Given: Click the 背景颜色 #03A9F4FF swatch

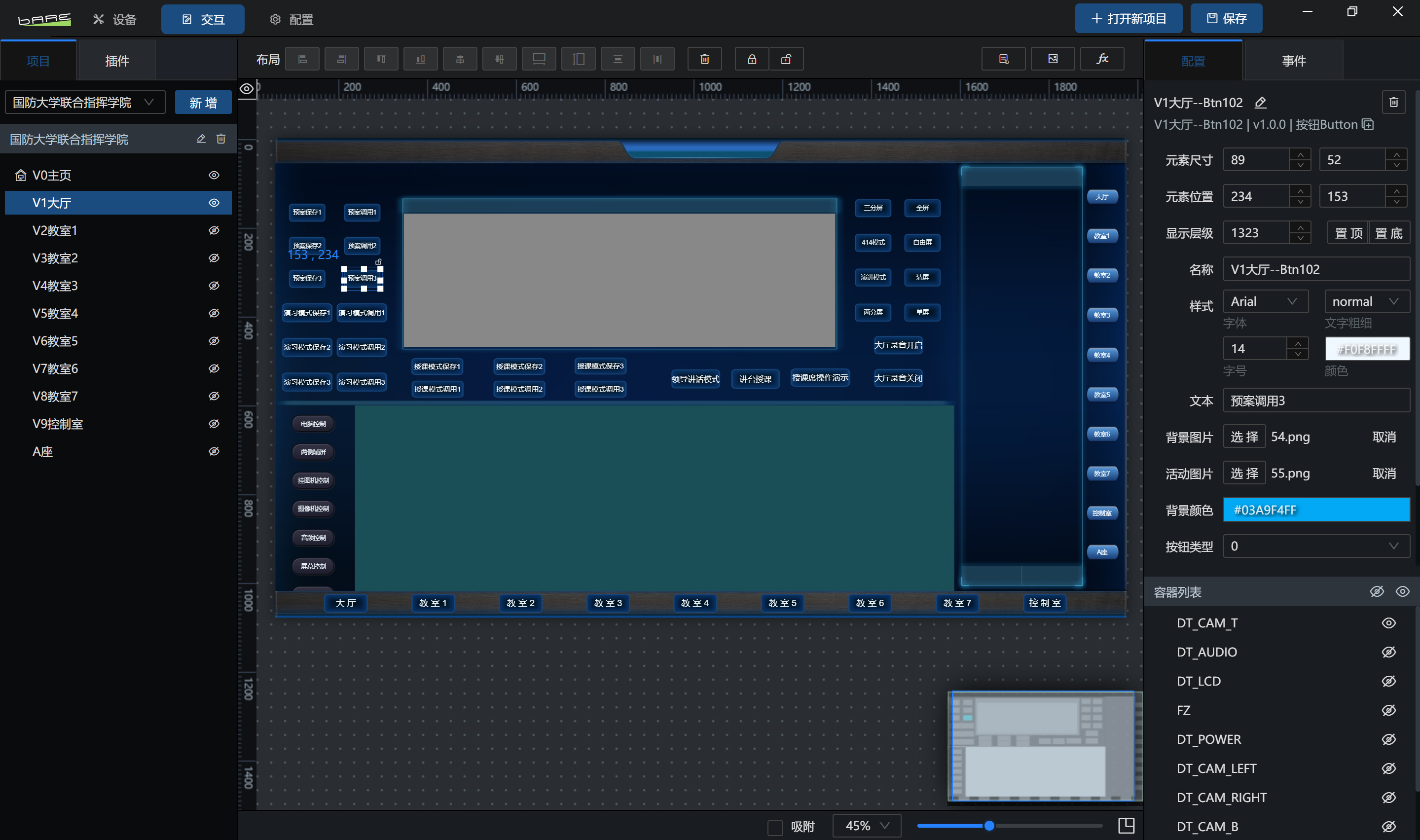Looking at the screenshot, I should coord(1316,510).
